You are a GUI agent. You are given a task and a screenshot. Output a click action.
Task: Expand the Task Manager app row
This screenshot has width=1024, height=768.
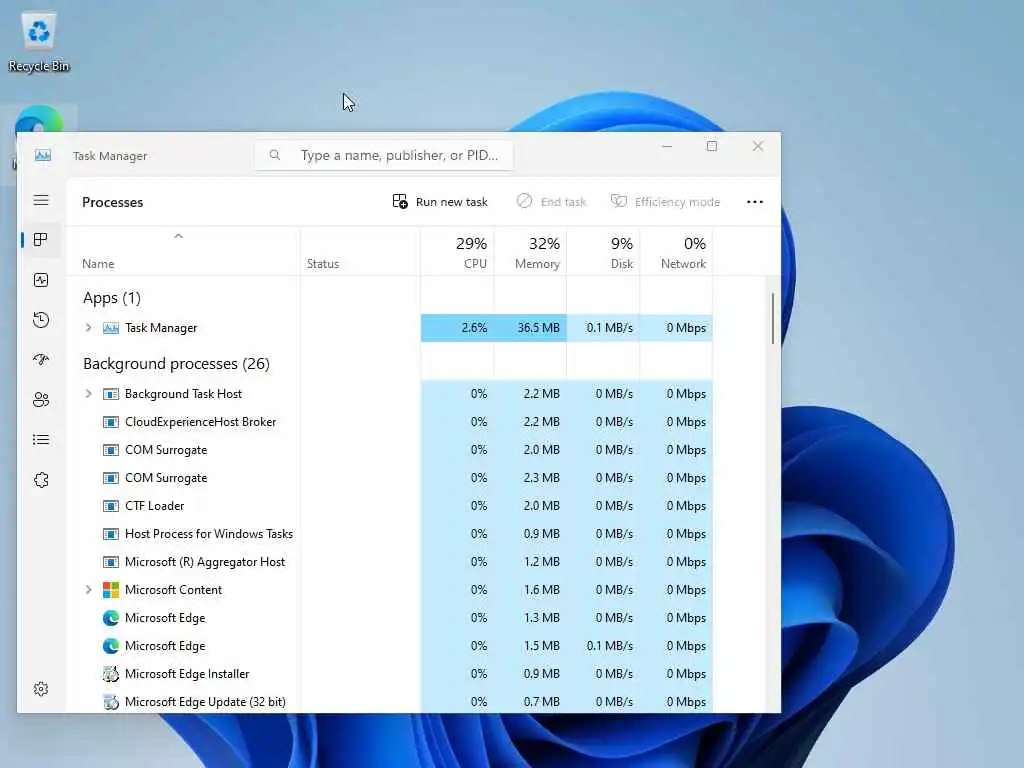pyautogui.click(x=89, y=328)
